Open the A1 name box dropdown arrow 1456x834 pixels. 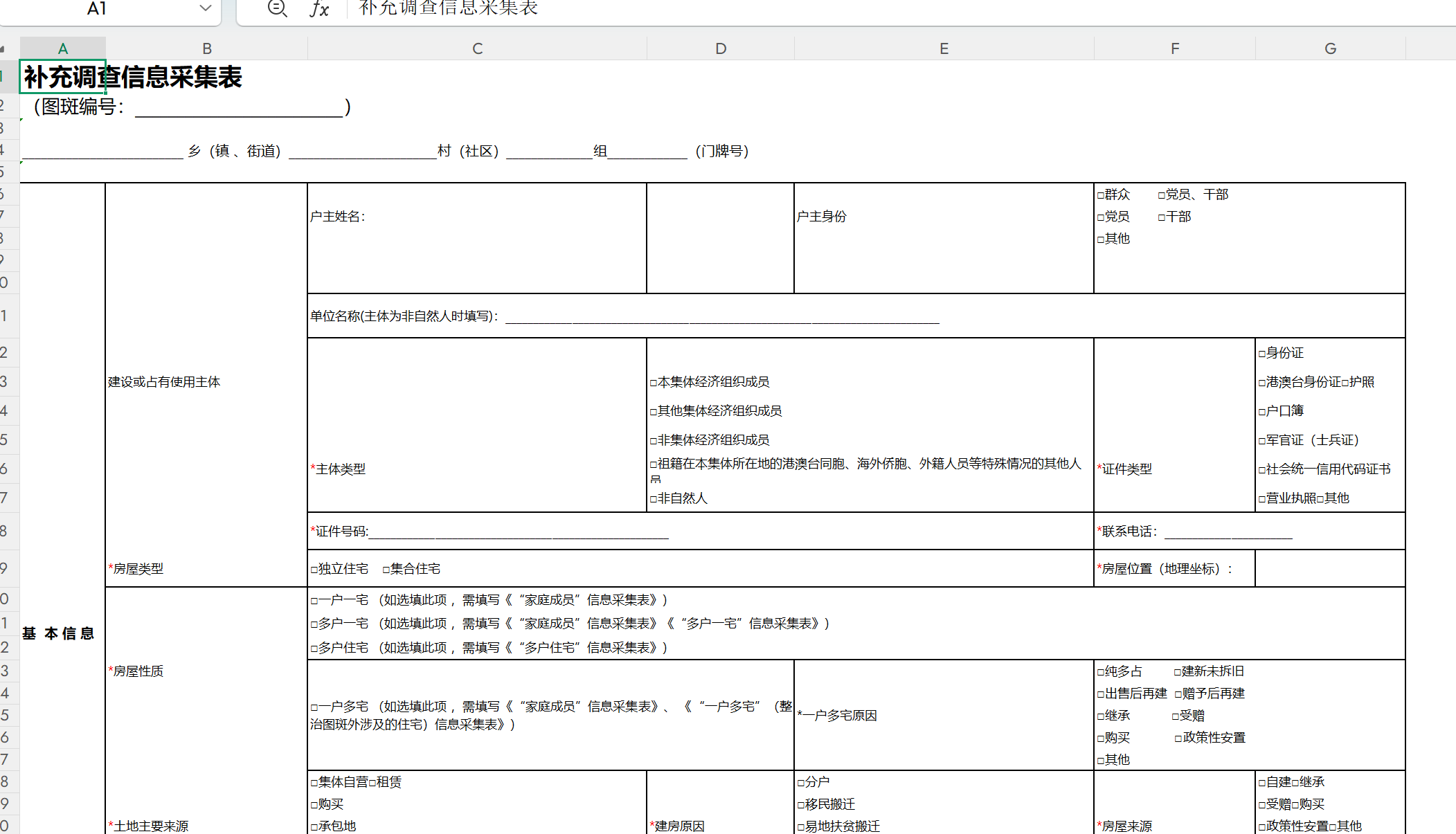[205, 8]
